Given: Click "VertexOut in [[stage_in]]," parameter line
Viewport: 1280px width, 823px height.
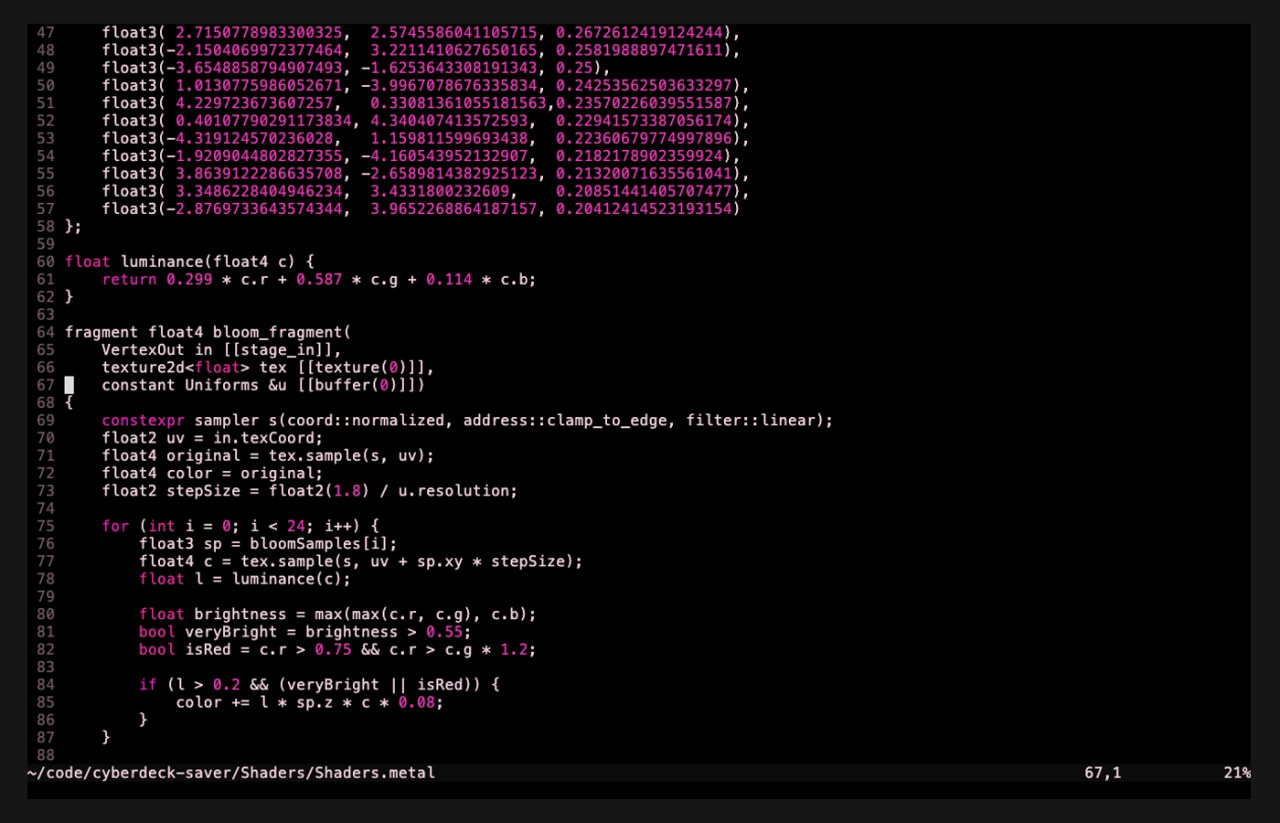Looking at the screenshot, I should (222, 350).
